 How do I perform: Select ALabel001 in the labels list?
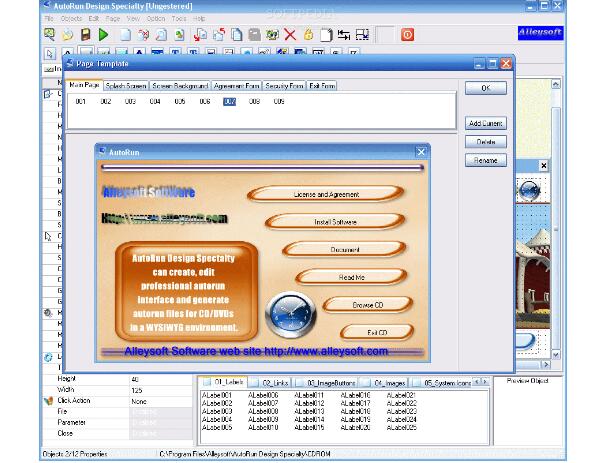click(x=216, y=395)
